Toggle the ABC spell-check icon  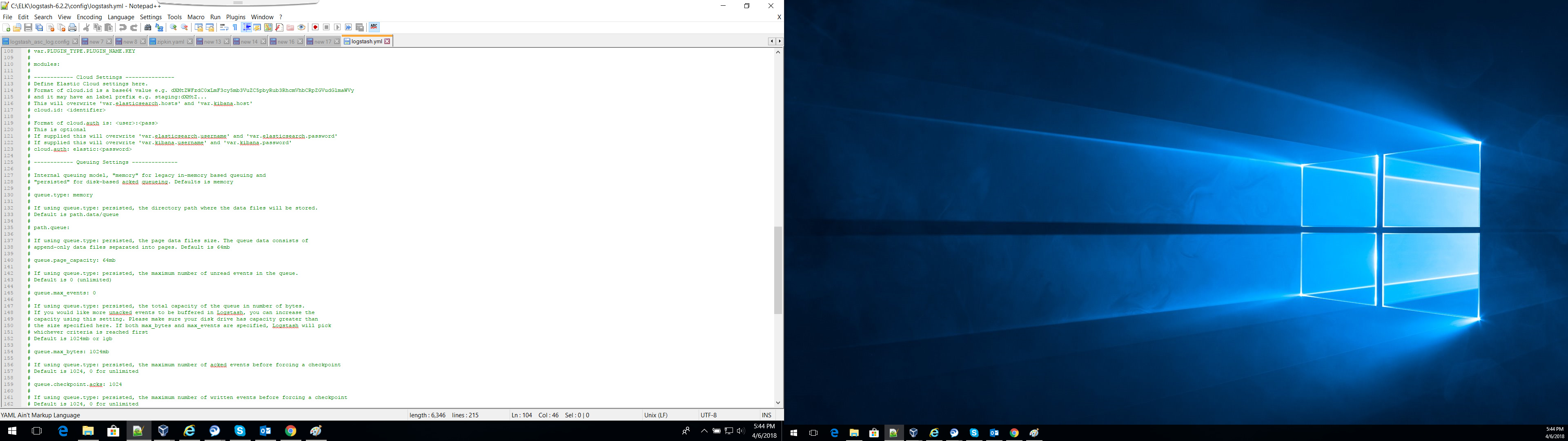click(x=374, y=27)
